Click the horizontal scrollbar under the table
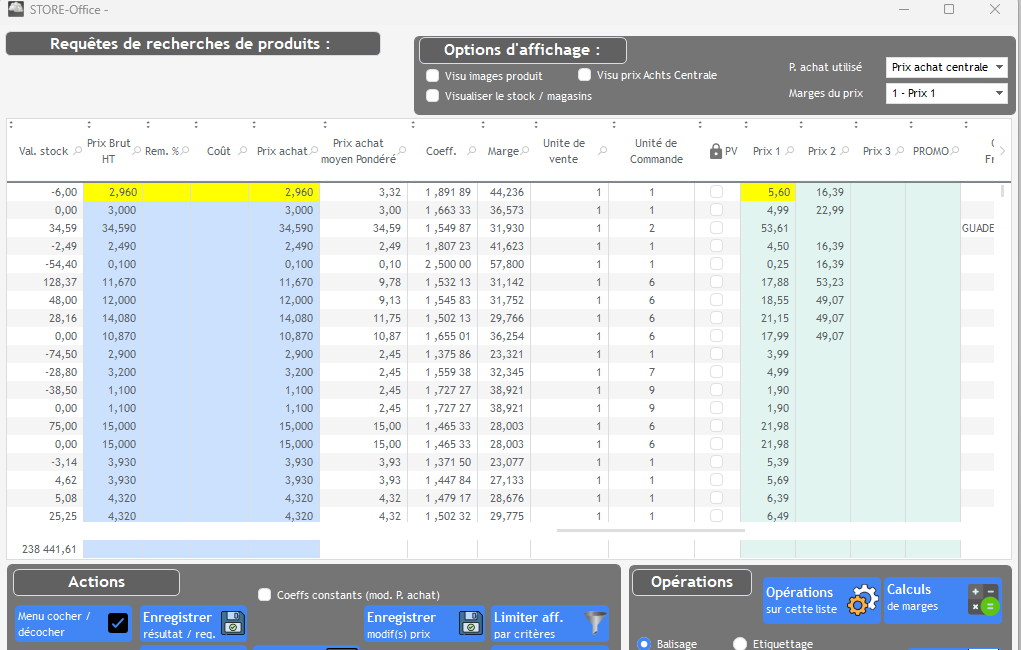1021x650 pixels. (650, 531)
